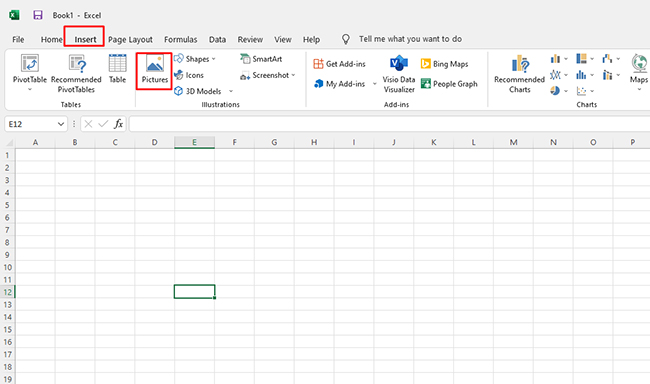650x384 pixels.
Task: Click the Save icon in title bar
Action: coord(38,15)
